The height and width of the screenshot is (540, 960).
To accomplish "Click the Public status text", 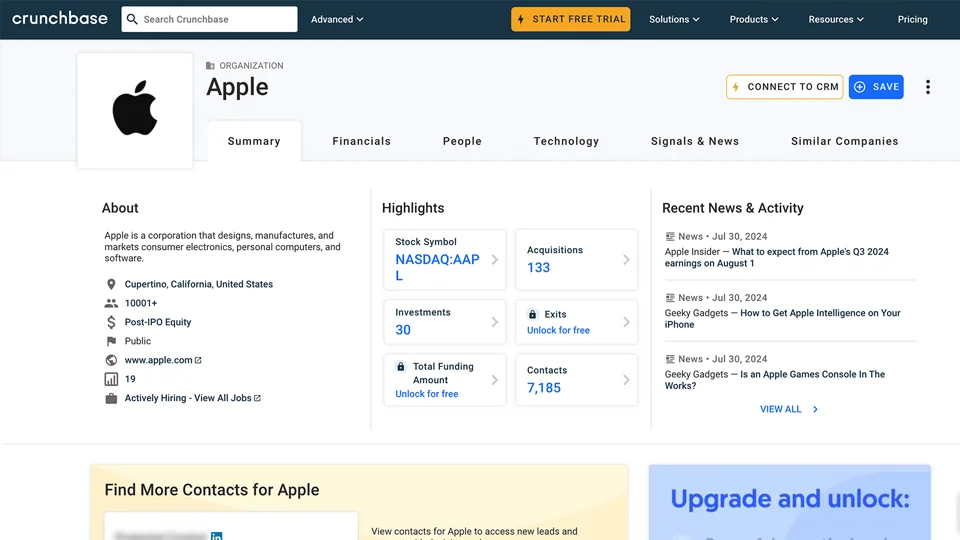I will pyautogui.click(x=138, y=341).
